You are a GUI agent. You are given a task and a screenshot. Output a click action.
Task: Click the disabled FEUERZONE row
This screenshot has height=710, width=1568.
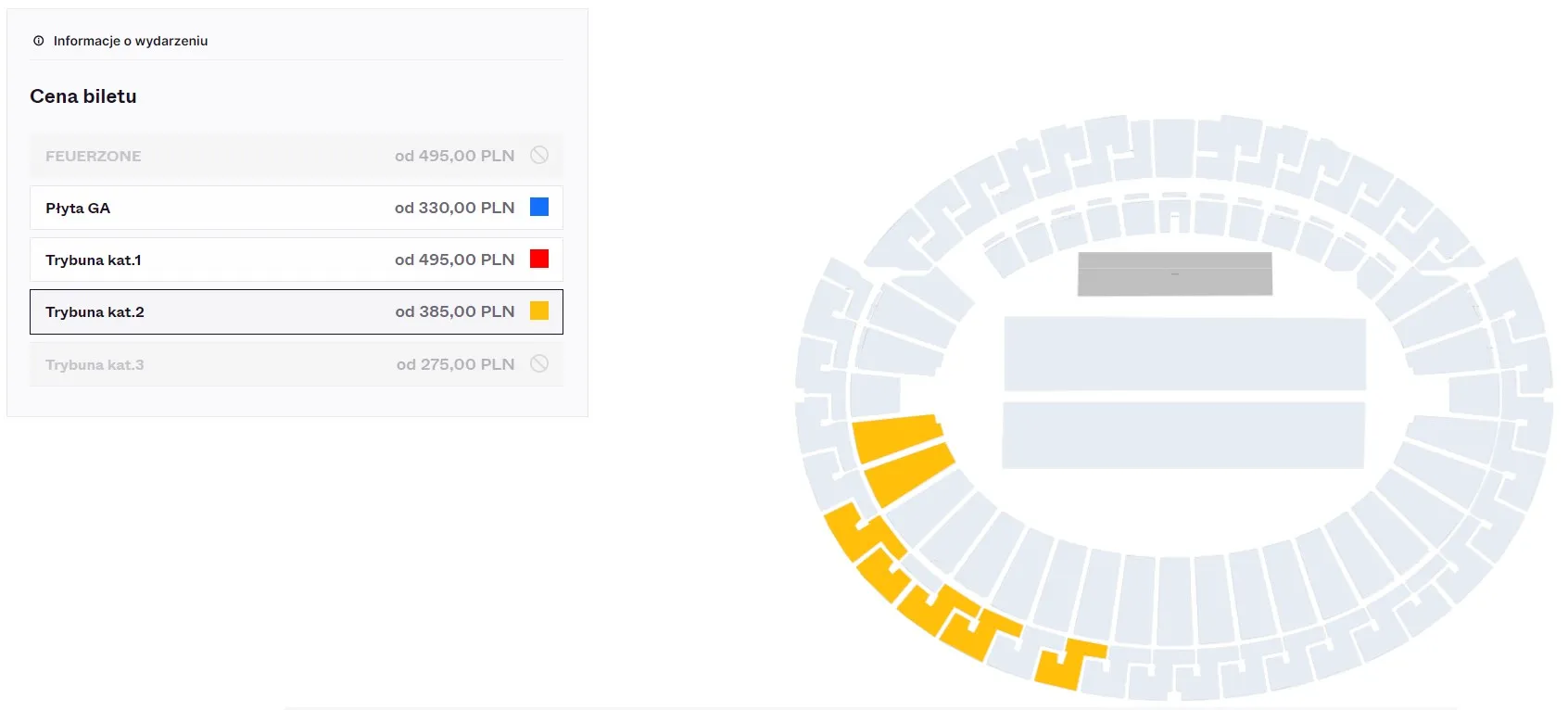(297, 156)
